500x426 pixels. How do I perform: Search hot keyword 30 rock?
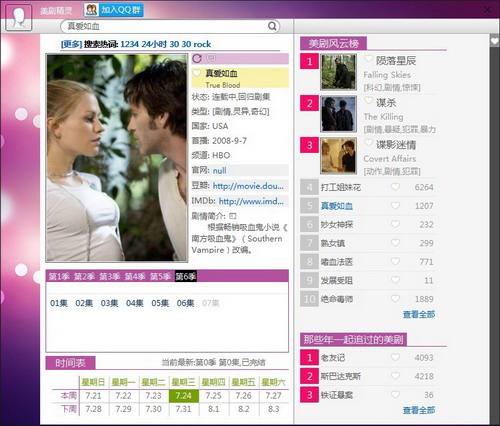[x=196, y=44]
